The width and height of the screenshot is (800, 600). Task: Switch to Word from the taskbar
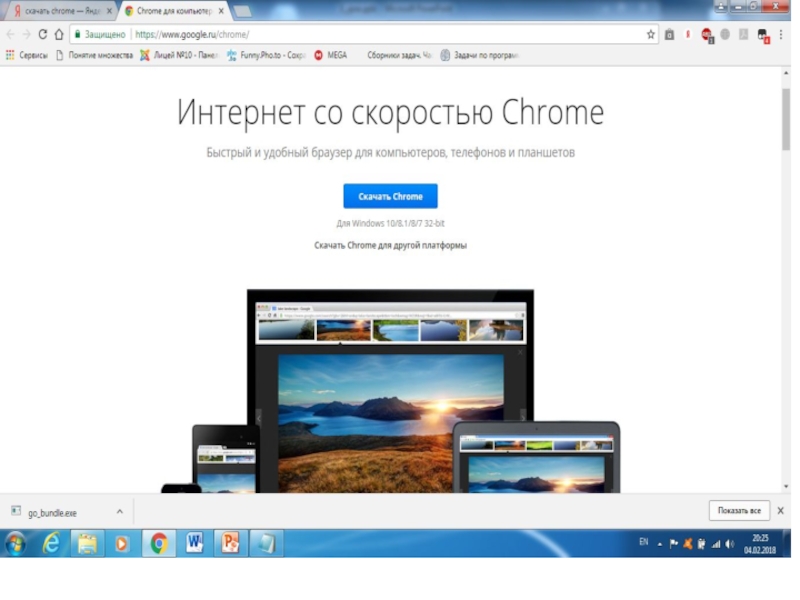click(194, 543)
